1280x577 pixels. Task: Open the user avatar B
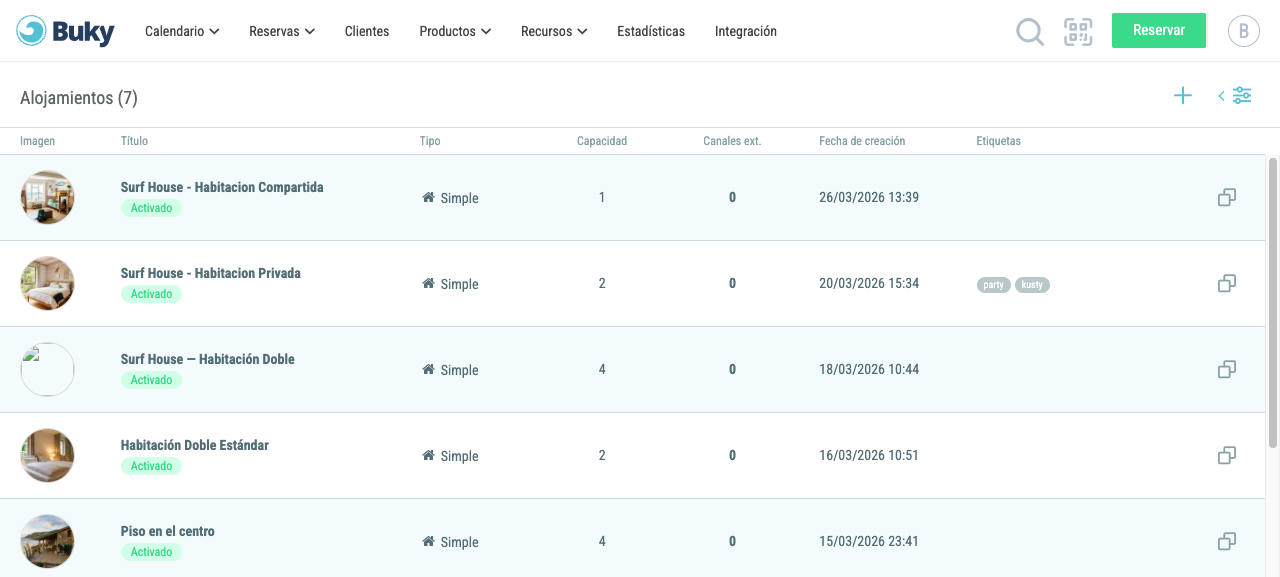point(1244,31)
